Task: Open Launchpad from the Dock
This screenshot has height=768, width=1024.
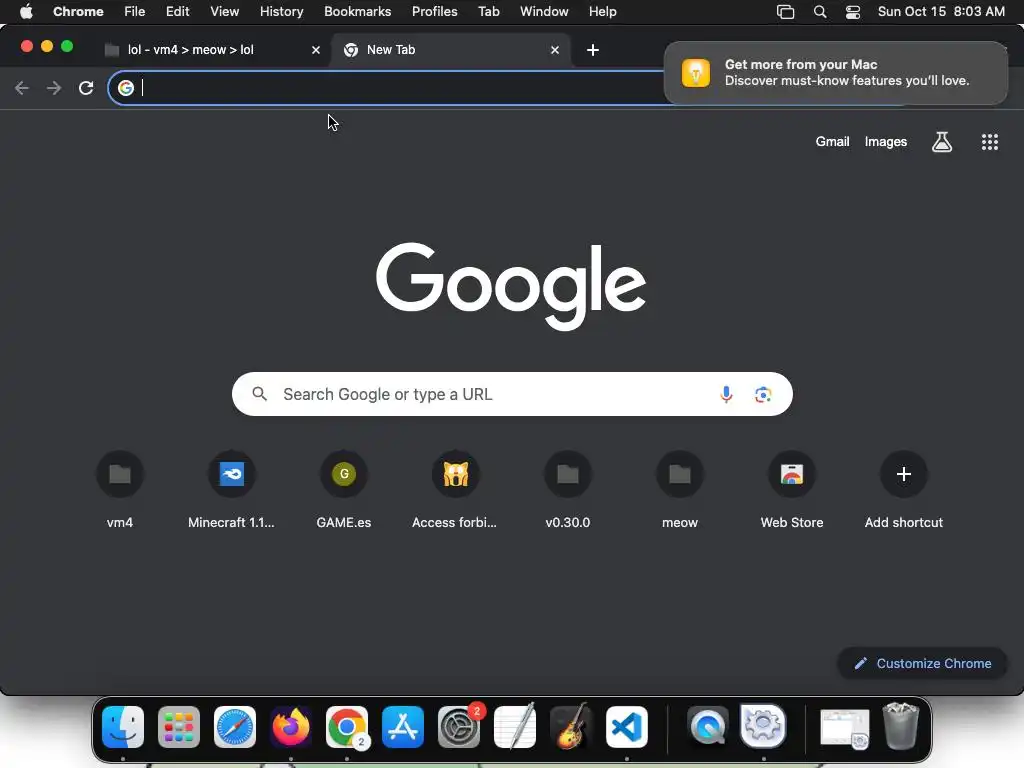Action: click(x=179, y=727)
